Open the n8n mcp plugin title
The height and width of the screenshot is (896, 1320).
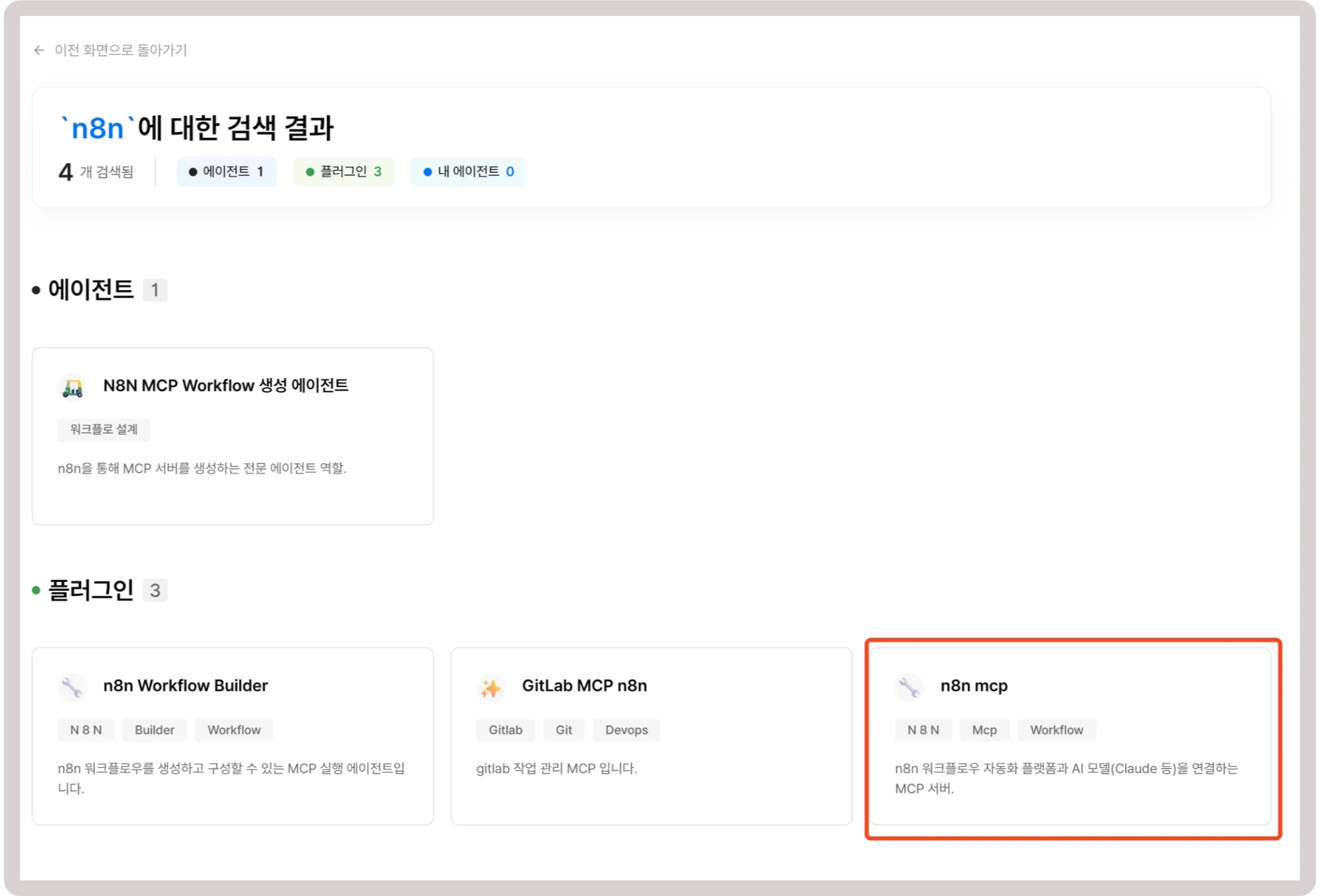pos(974,686)
